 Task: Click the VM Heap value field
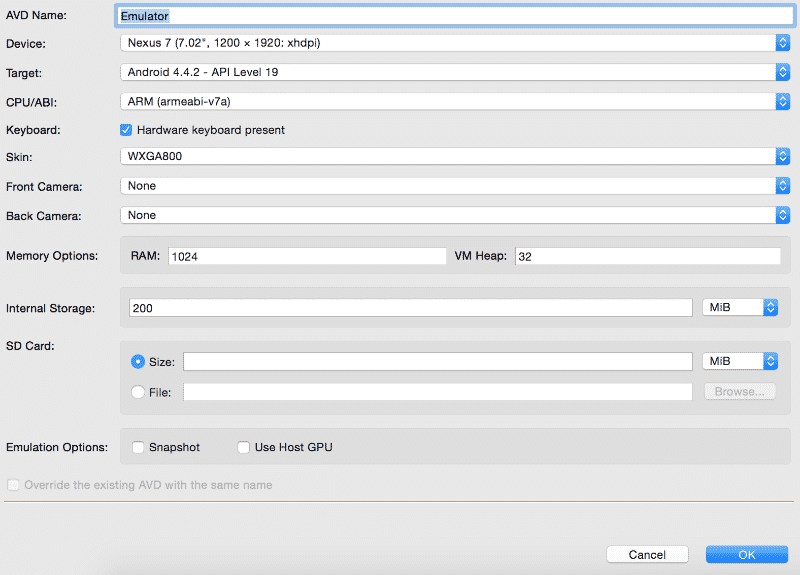point(647,257)
